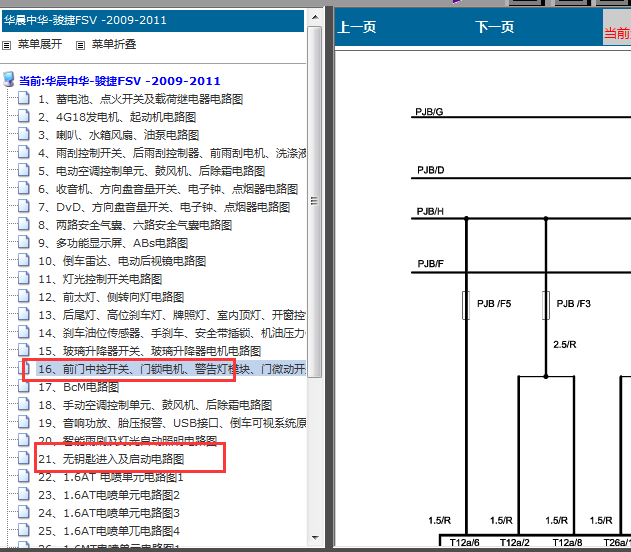Screen dimensions: 631x552
Task: Open item 3 喇叭、水箱风扇、油泵电路图
Action: (119, 135)
